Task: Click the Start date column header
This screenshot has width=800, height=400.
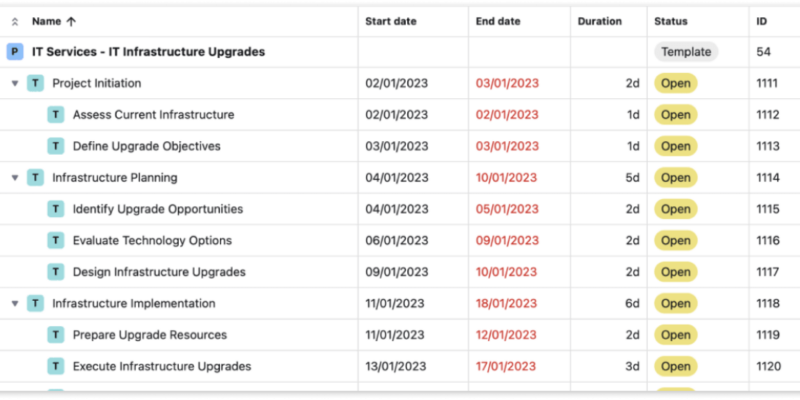Action: point(391,21)
